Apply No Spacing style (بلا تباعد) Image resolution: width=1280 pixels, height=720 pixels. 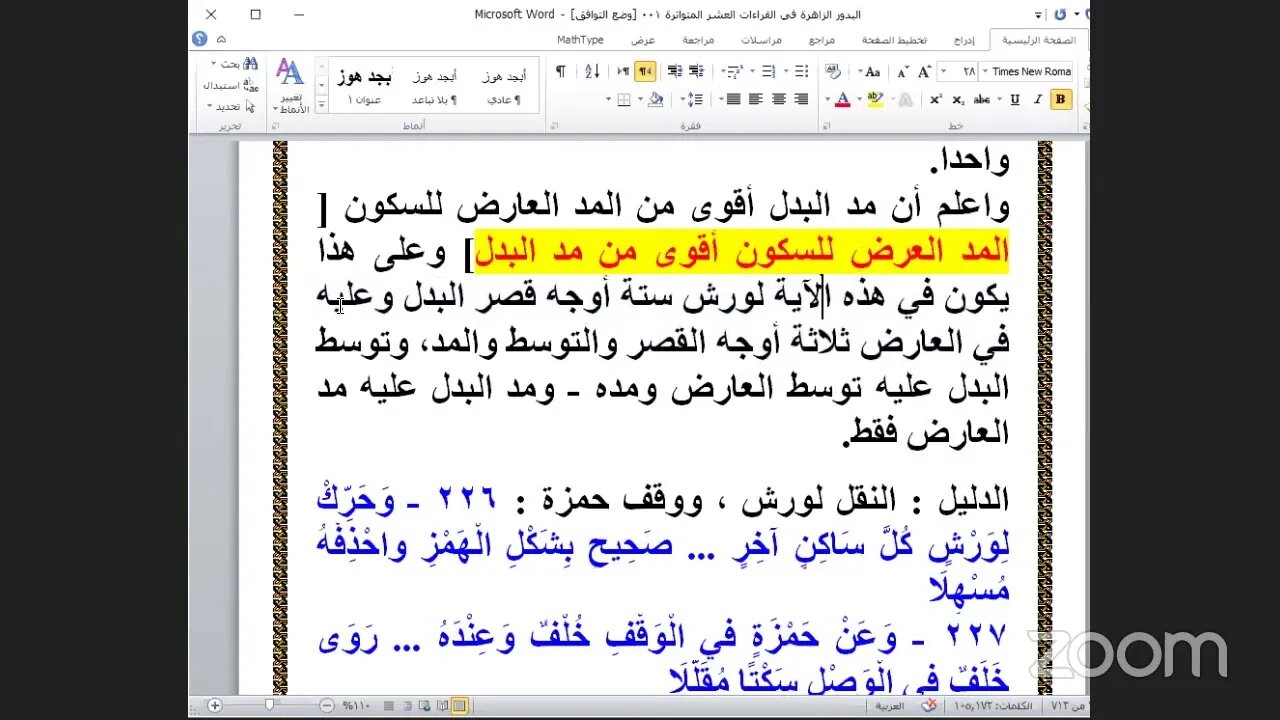434,85
